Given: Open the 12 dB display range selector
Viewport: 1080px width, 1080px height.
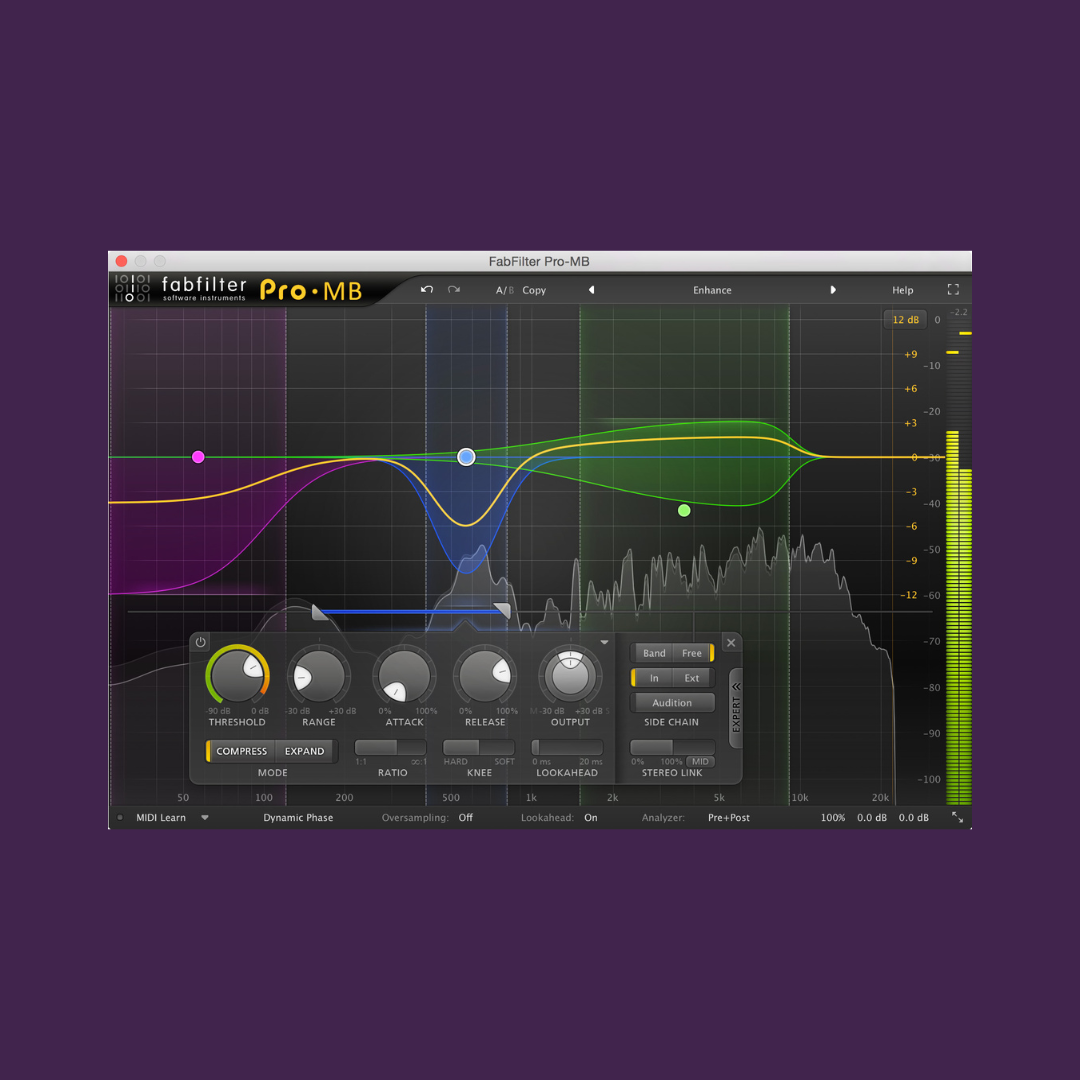Looking at the screenshot, I should coord(906,320).
